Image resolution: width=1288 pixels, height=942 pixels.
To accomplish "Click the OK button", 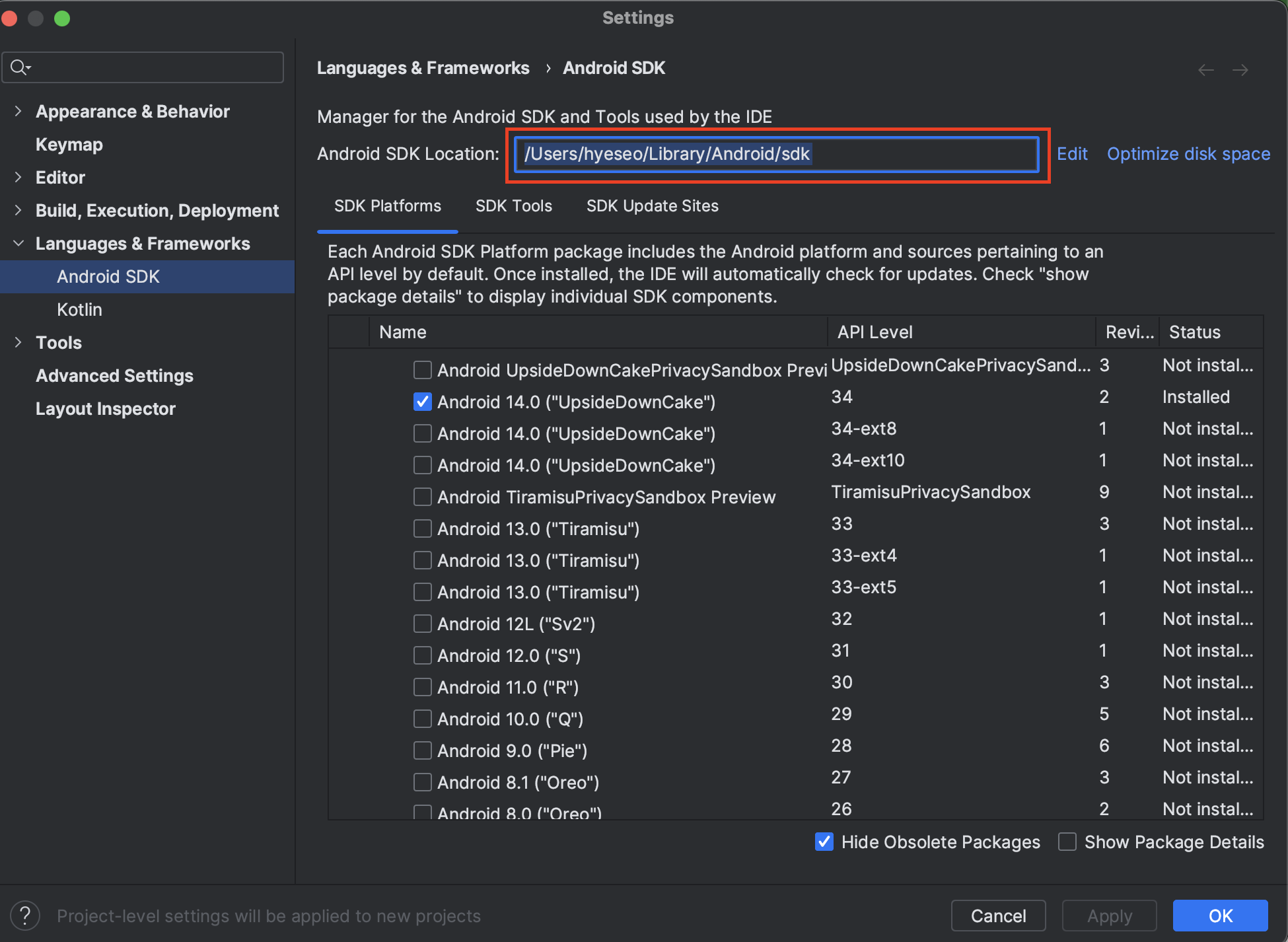I will click(1221, 916).
